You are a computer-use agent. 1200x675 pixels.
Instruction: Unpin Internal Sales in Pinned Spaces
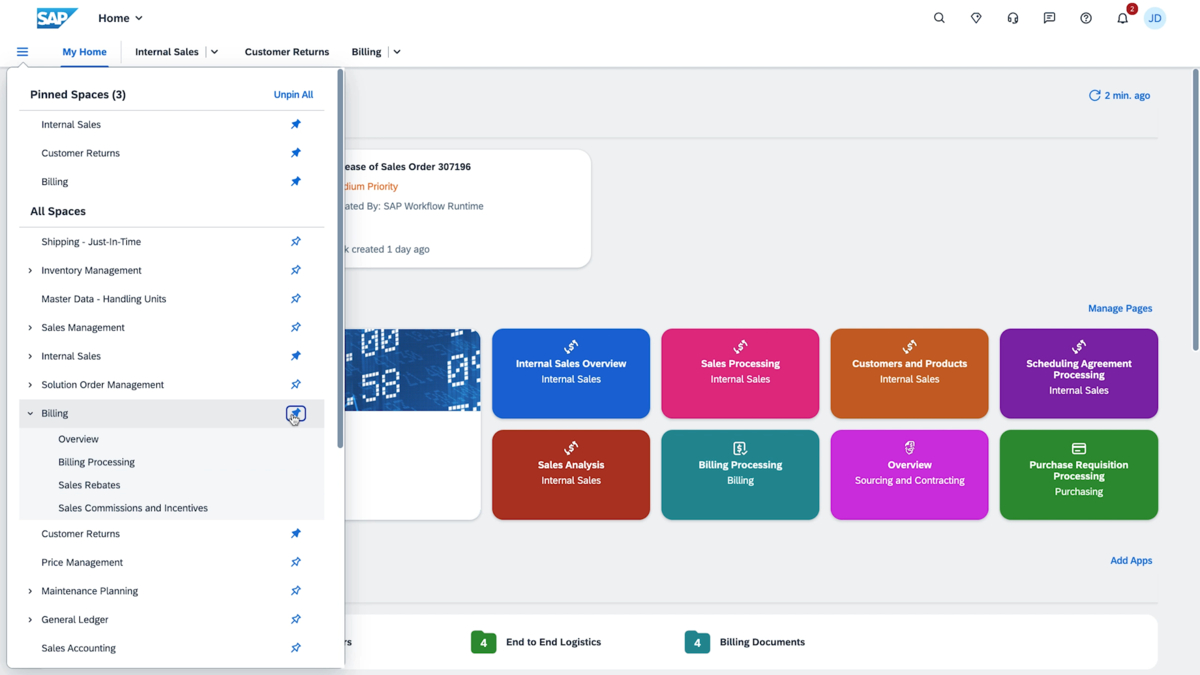coord(295,125)
